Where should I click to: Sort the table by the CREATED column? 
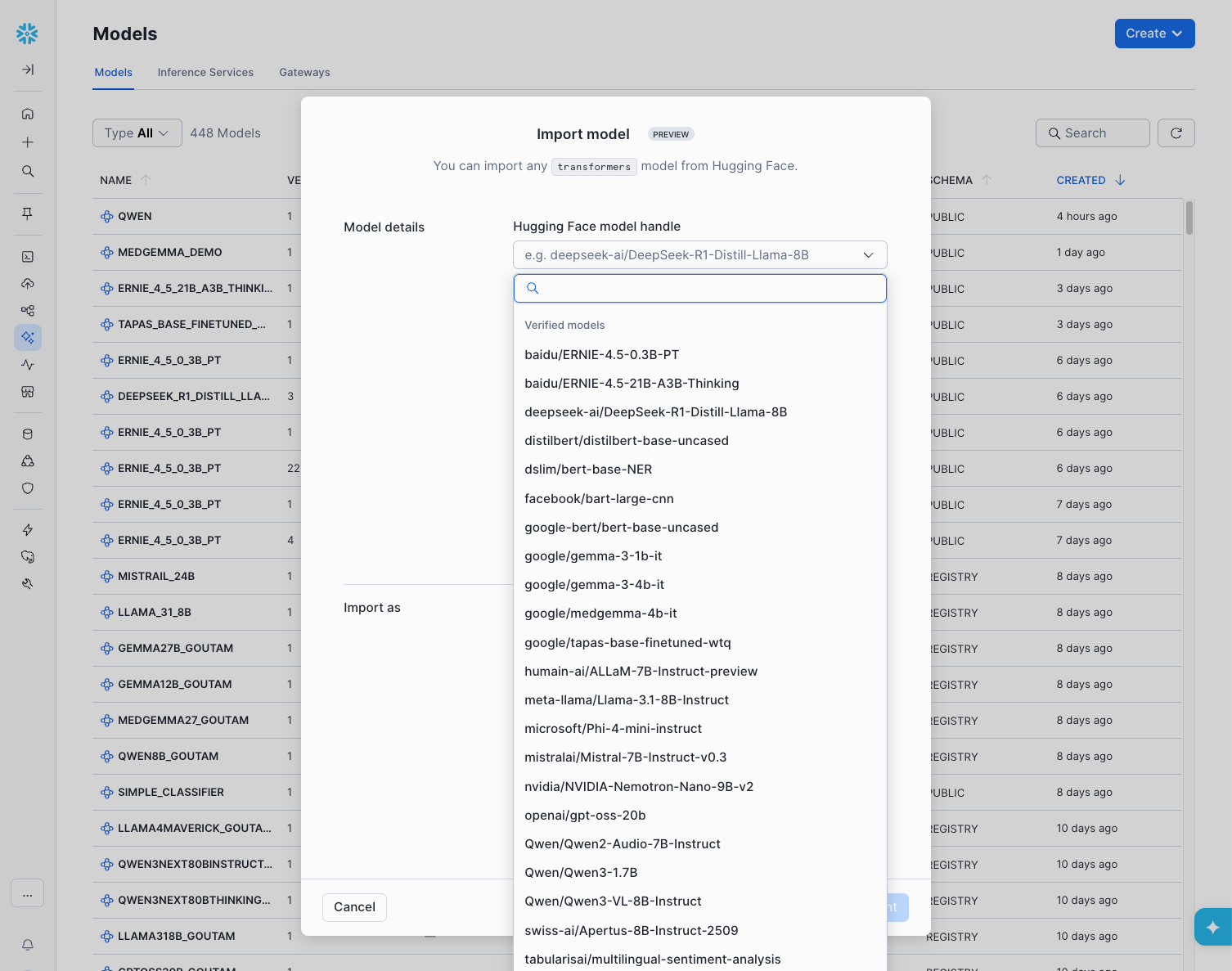(x=1081, y=180)
